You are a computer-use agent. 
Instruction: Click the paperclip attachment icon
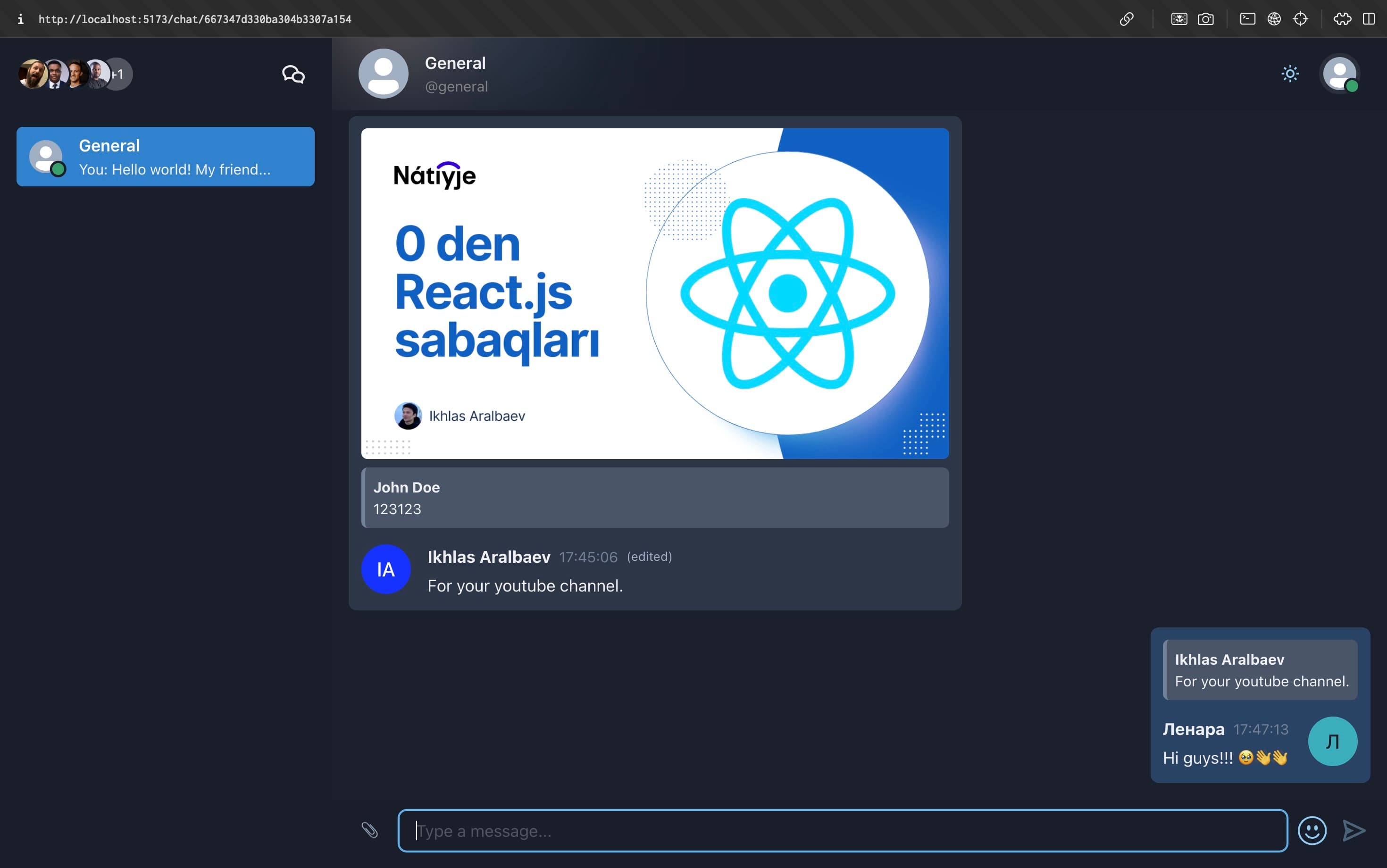click(x=369, y=829)
